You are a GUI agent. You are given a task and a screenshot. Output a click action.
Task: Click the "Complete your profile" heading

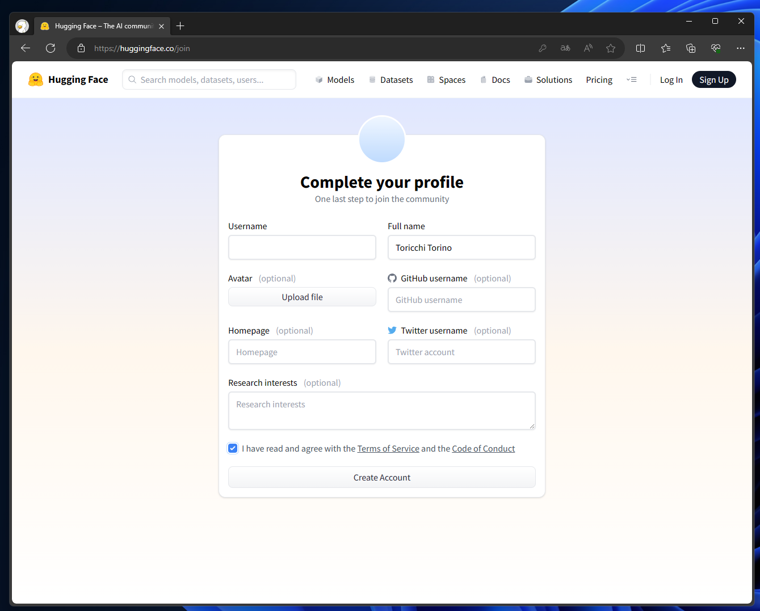pos(382,182)
